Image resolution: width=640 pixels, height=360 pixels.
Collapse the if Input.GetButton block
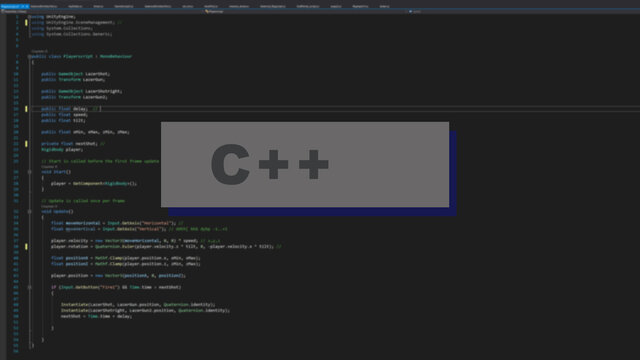tap(29, 287)
